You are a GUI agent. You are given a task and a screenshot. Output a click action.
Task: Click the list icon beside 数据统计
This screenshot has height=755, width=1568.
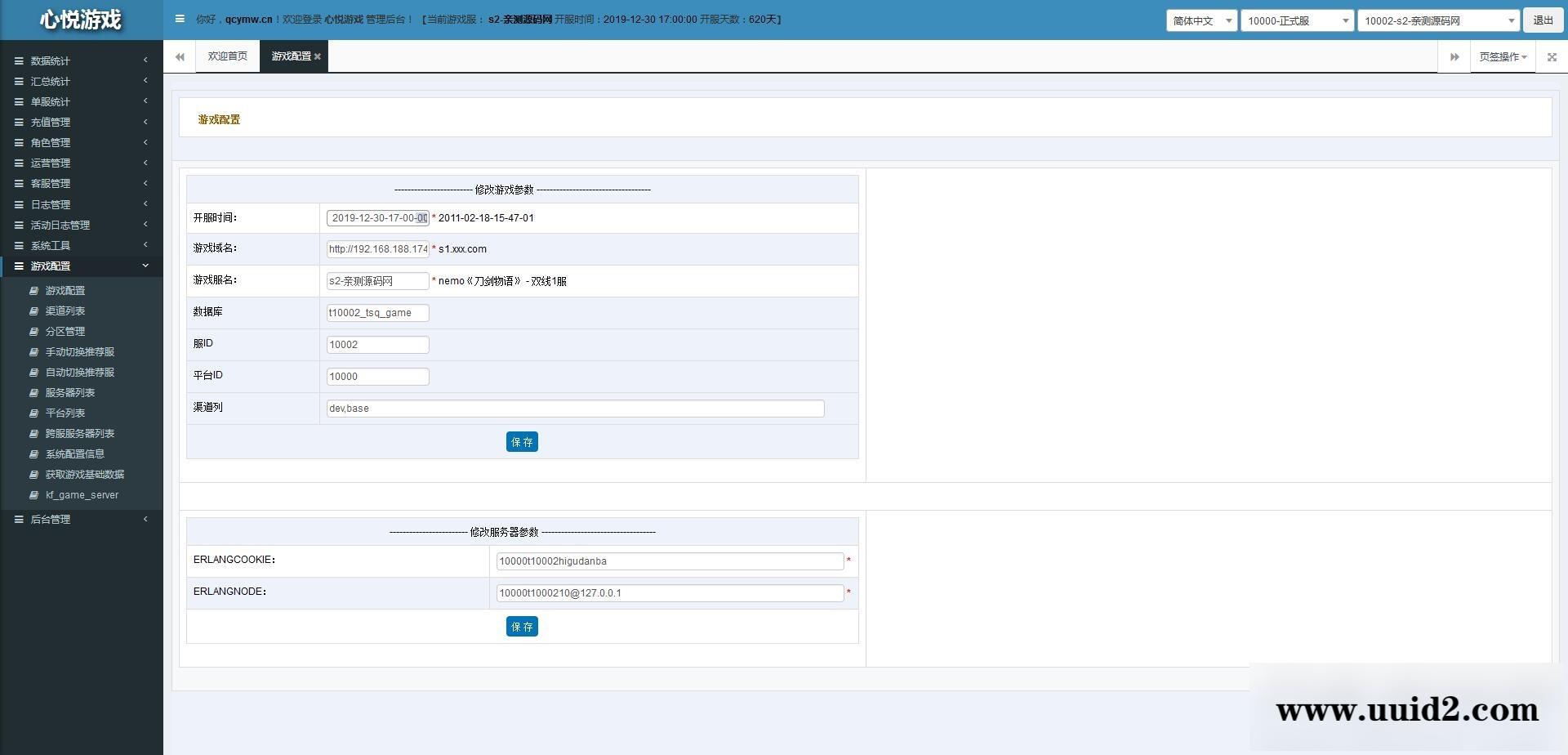tap(19, 60)
